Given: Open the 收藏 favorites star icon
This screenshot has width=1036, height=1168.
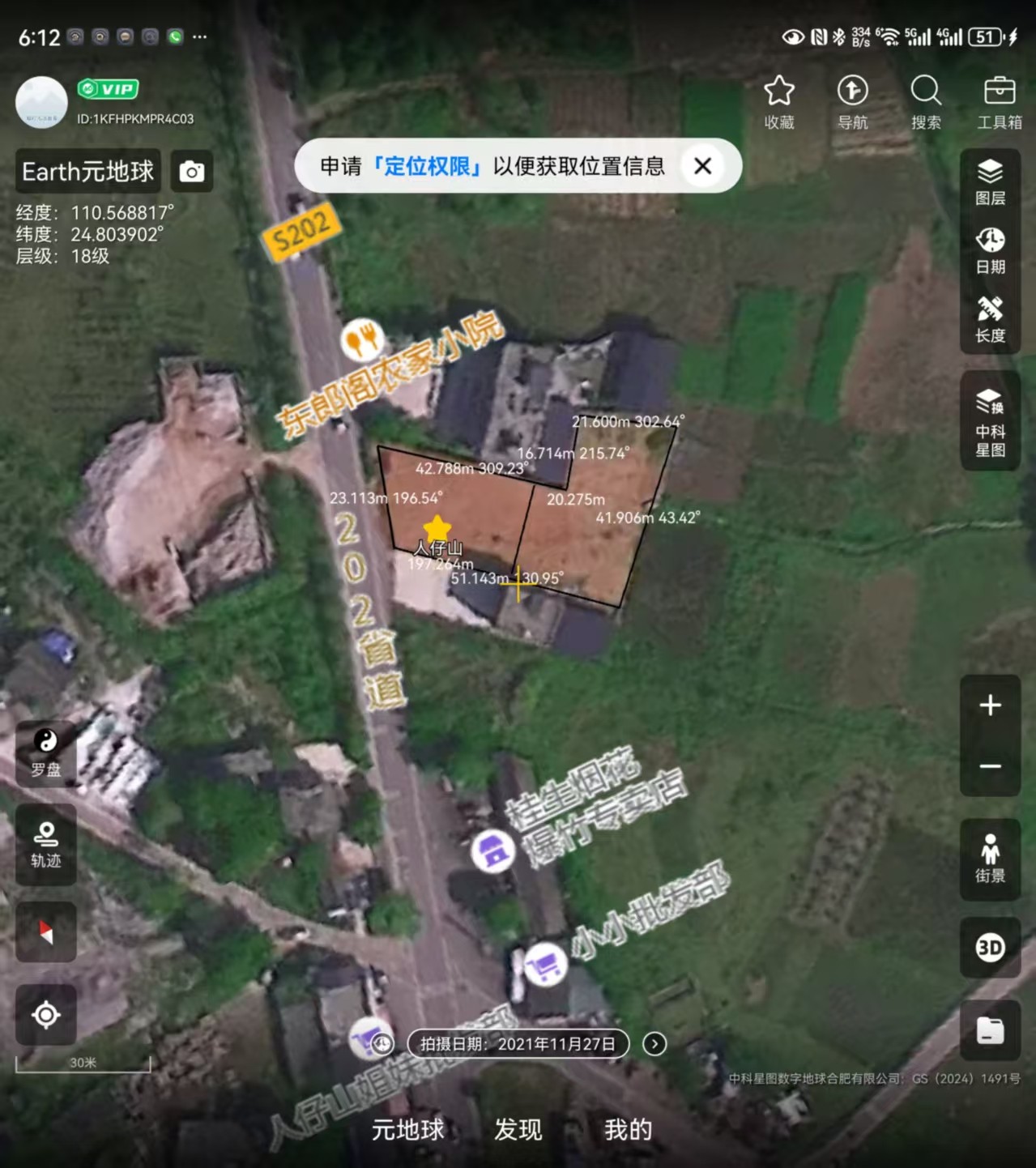Looking at the screenshot, I should coord(778,101).
